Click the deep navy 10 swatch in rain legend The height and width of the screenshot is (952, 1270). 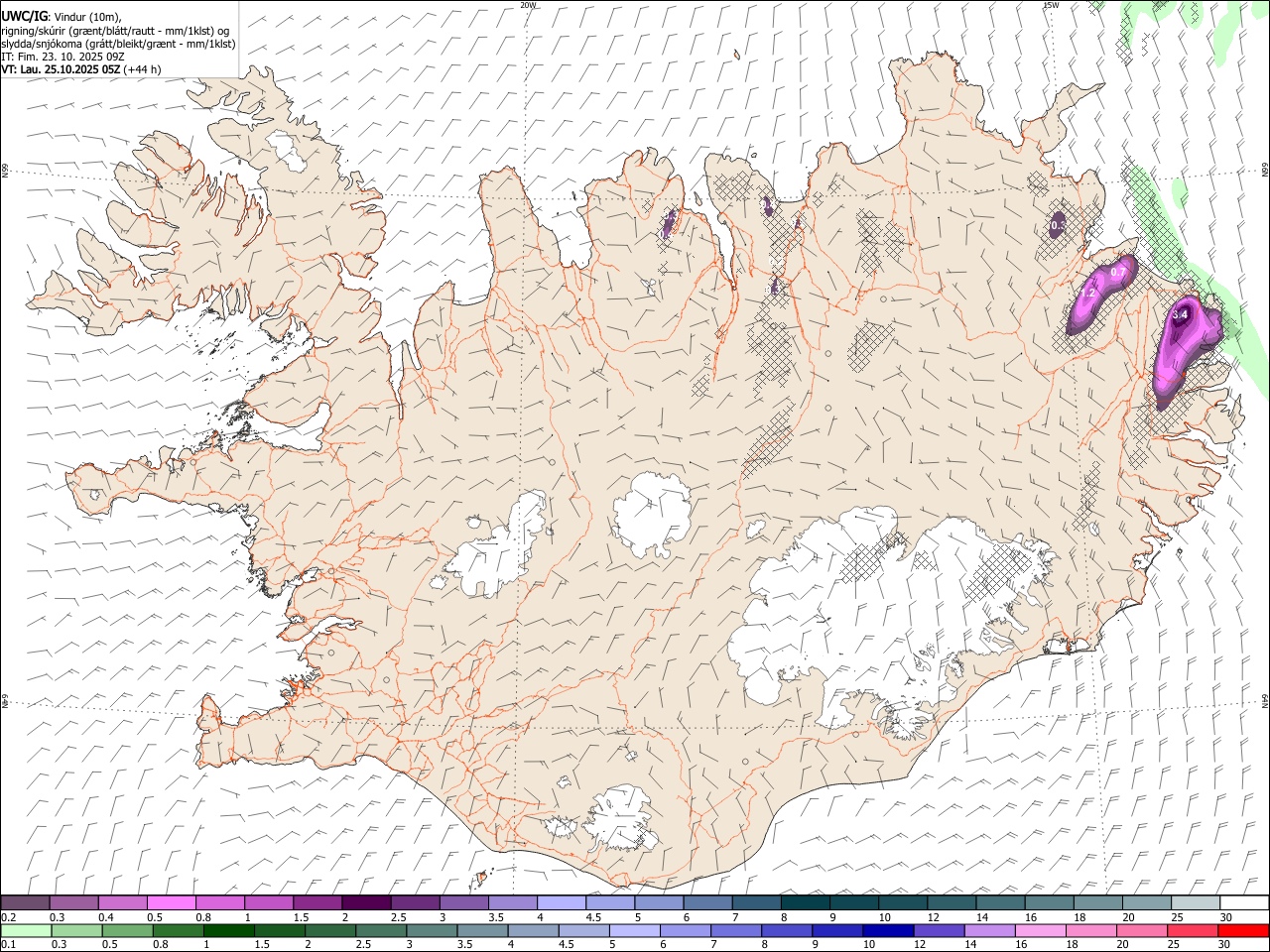[887, 930]
